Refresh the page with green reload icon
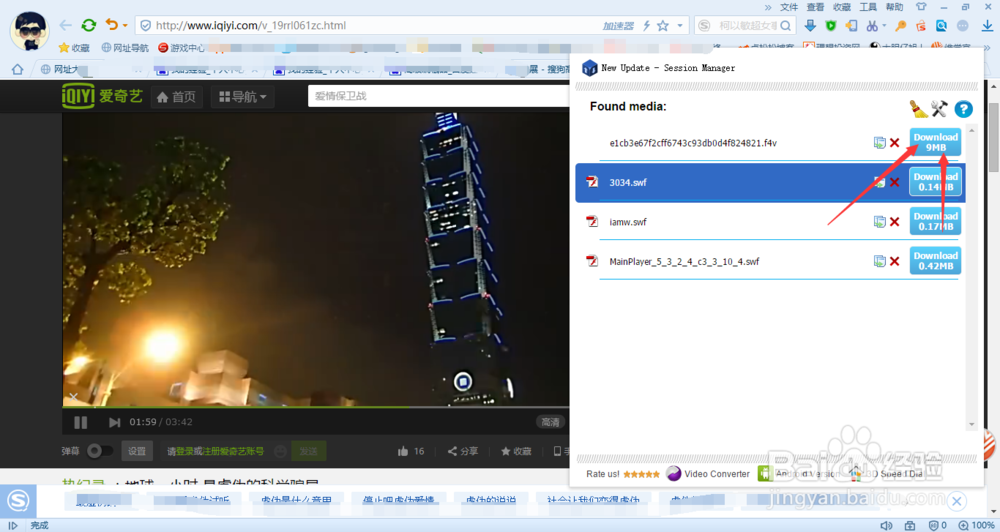Image resolution: width=1000 pixels, height=532 pixels. click(x=89, y=26)
